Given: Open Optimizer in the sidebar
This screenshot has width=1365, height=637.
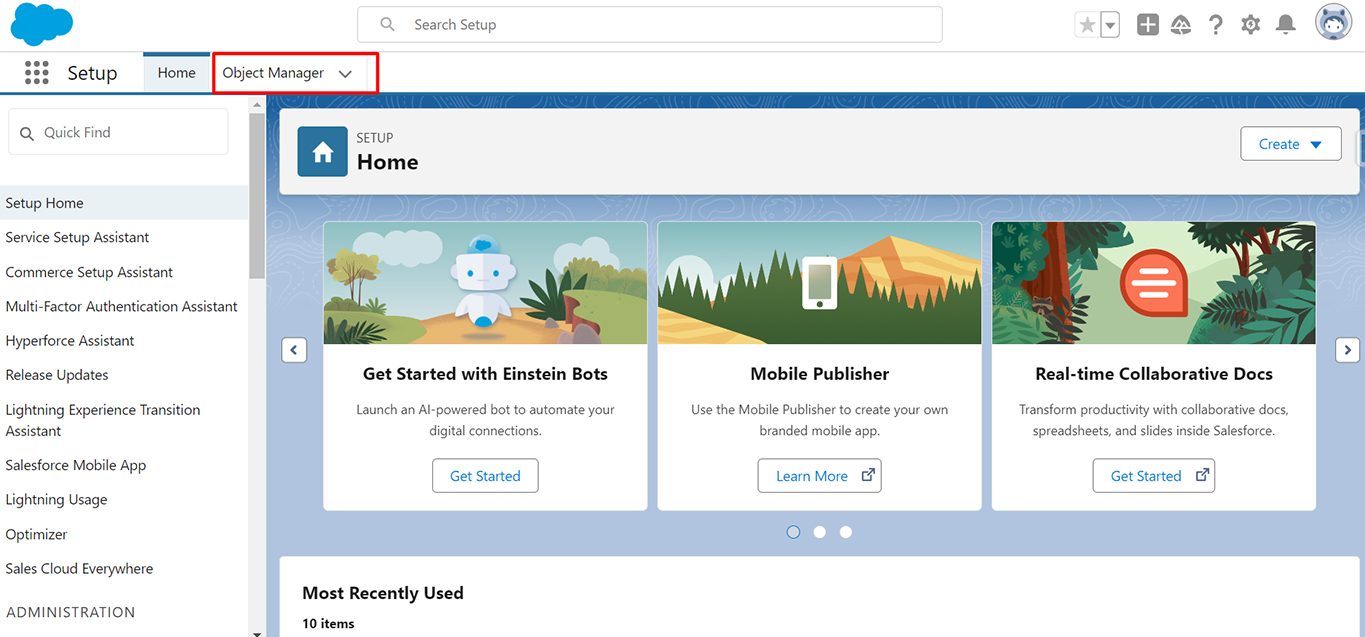Looking at the screenshot, I should tap(36, 534).
